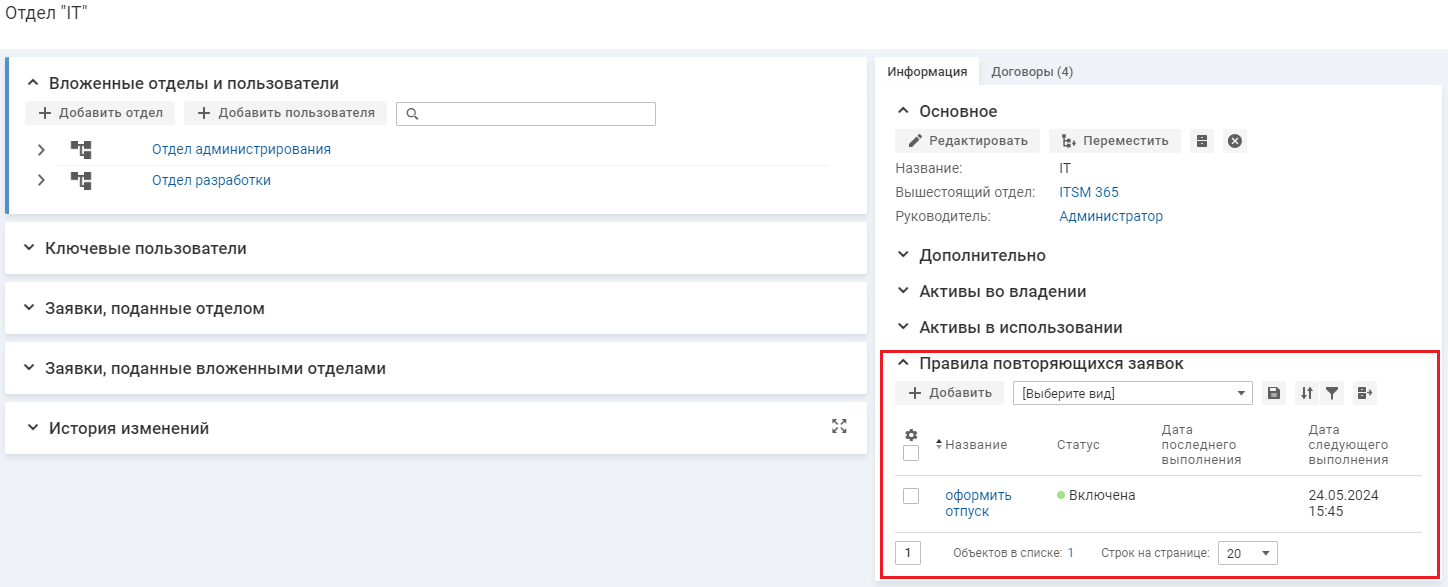Switch to the Договоры (4) tab
1448x587 pixels.
(x=1032, y=72)
